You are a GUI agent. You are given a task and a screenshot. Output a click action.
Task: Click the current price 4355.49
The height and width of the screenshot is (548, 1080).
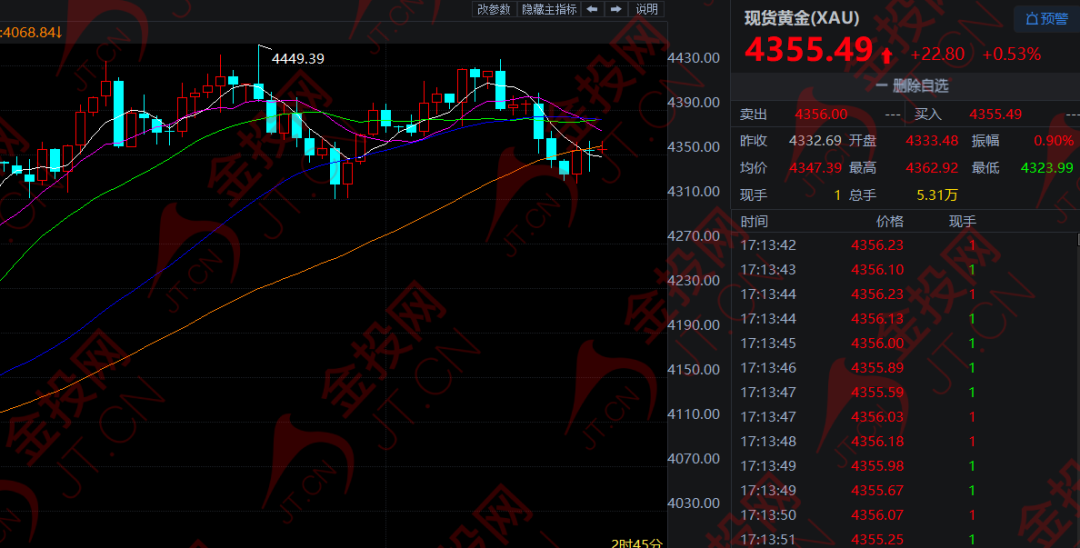809,50
